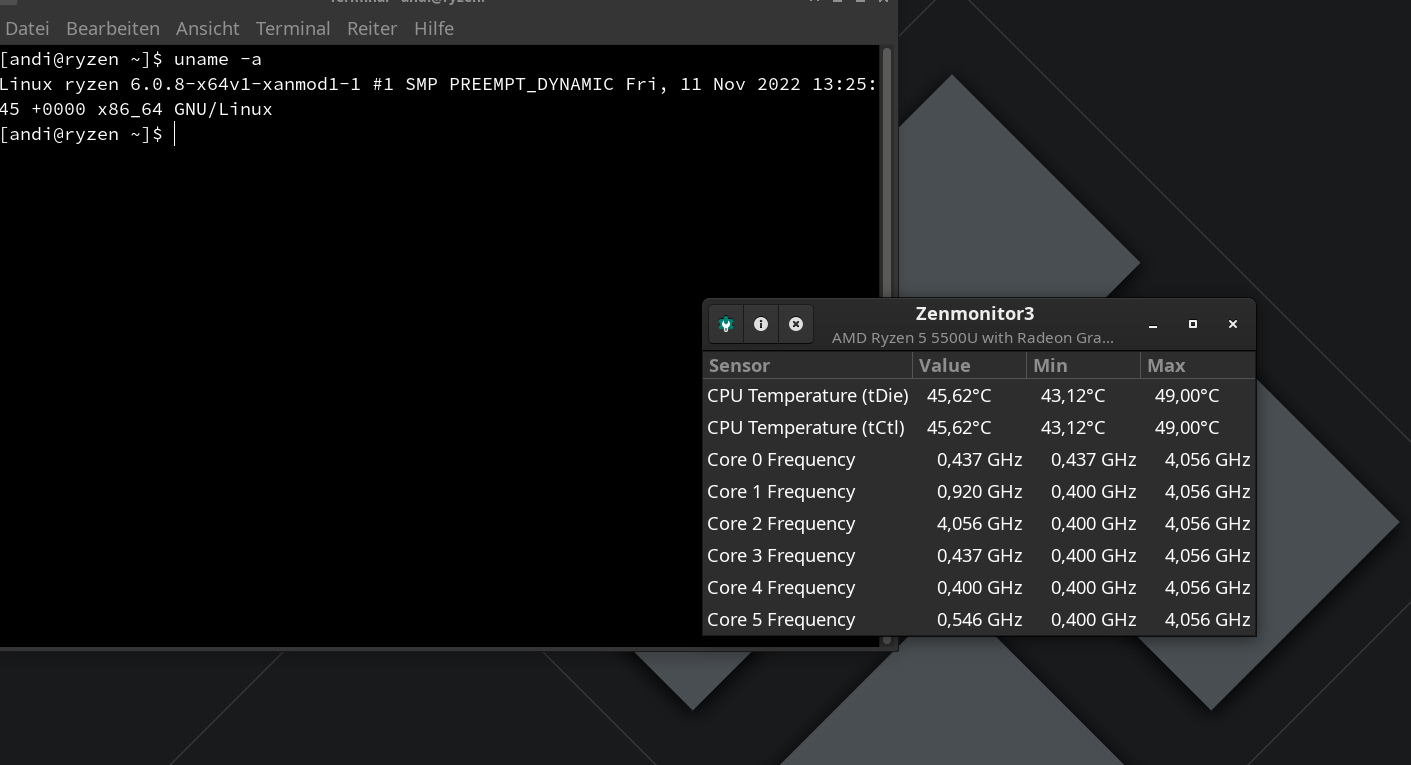
Task: Focus the empty terminal prompt at the cursor
Action: click(x=175, y=134)
